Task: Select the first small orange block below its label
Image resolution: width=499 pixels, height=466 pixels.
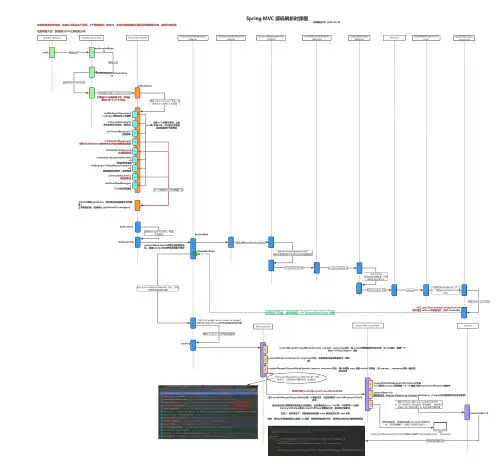Action: 137,93
